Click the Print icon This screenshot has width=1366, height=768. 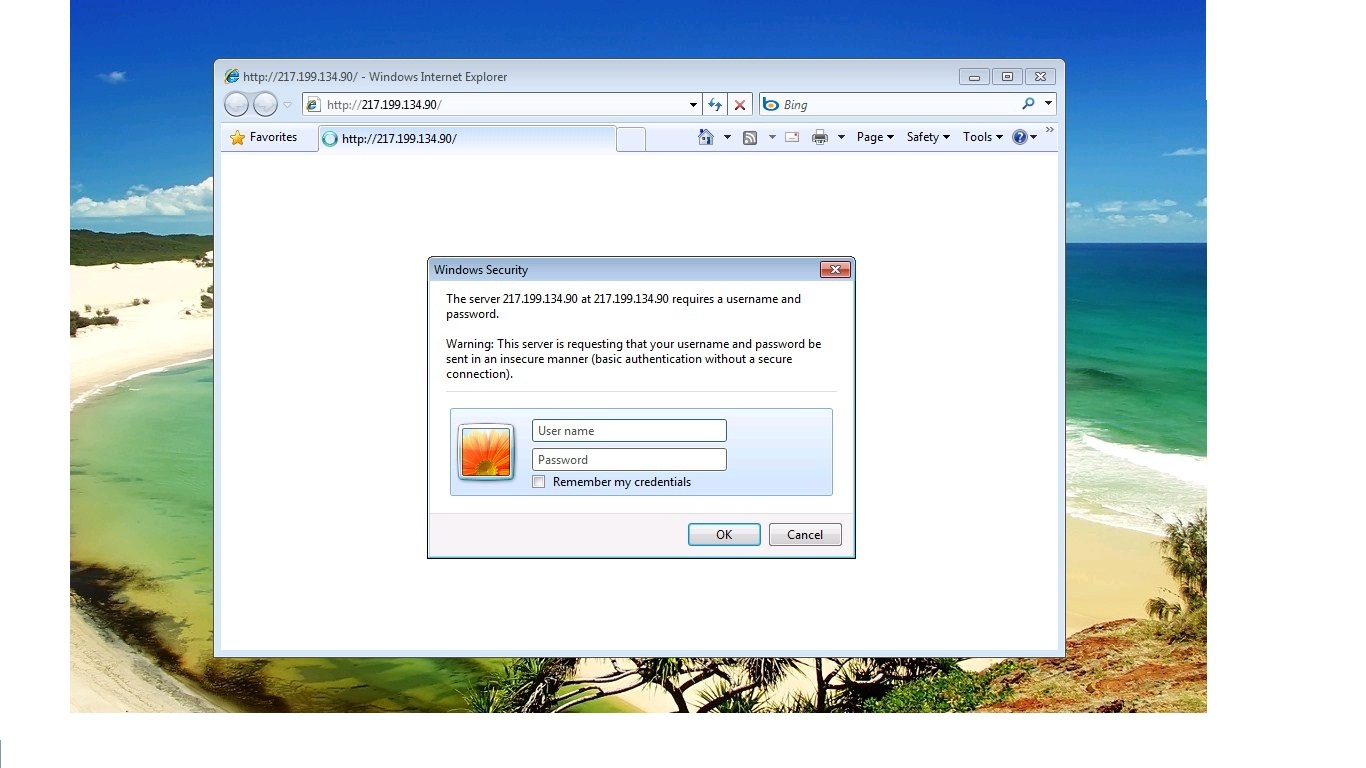[820, 137]
